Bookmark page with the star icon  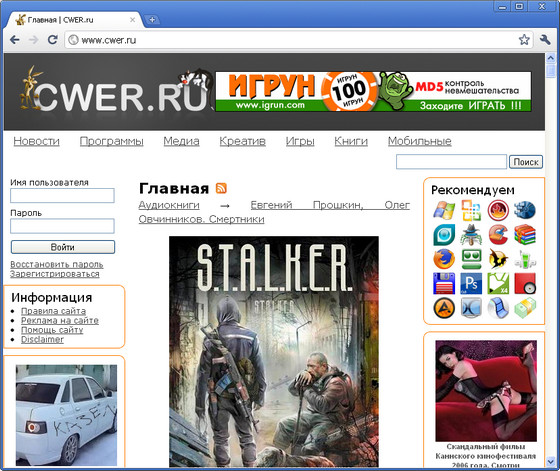[524, 40]
